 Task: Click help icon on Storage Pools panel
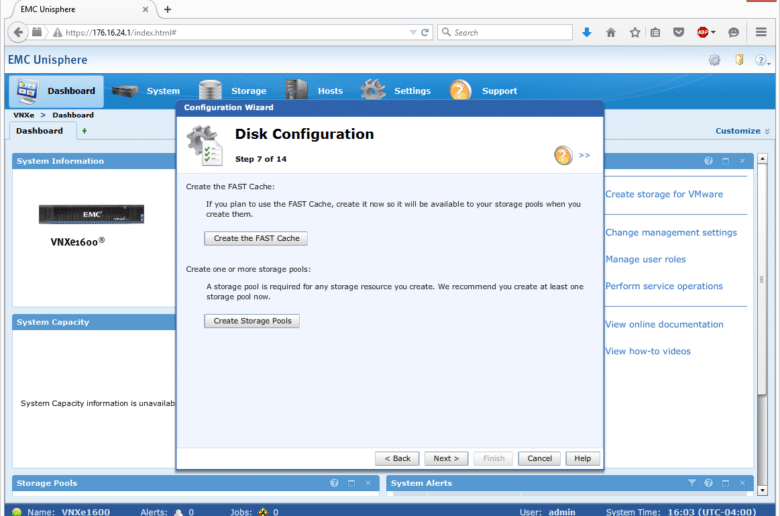click(x=334, y=483)
